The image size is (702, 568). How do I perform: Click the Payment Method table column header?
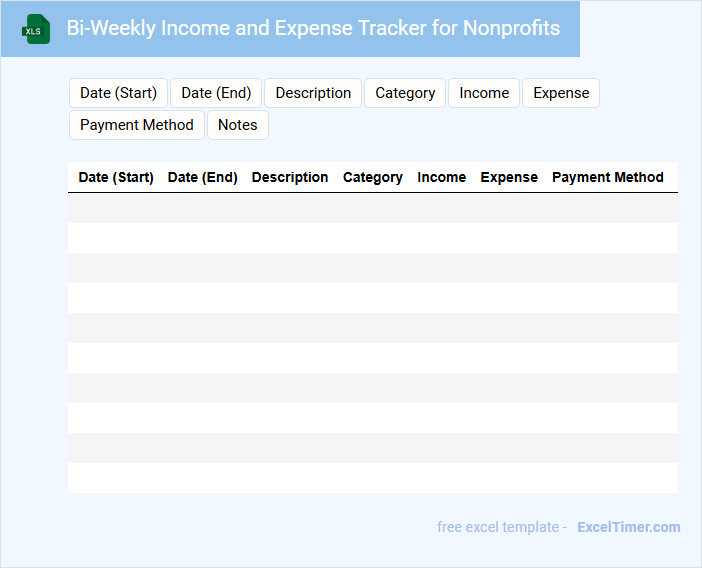608,177
